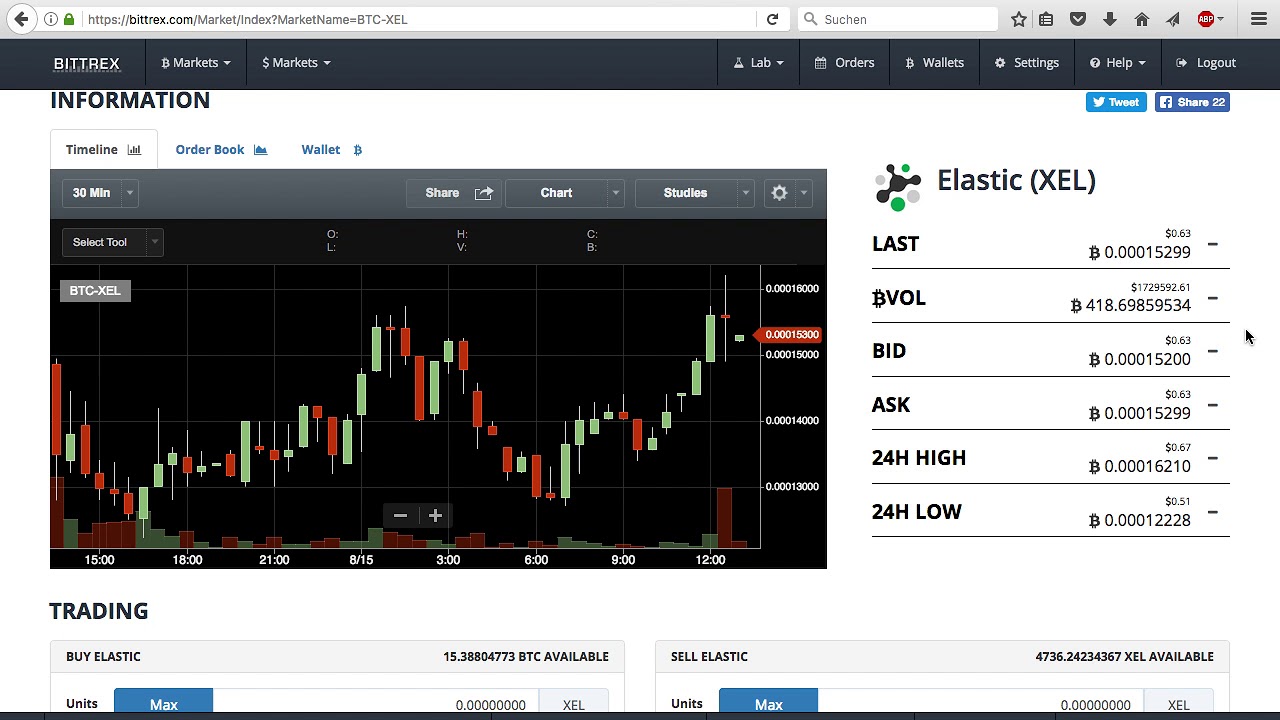Image resolution: width=1280 pixels, height=720 pixels.
Task: Click the Share arrow icon in chart toolbar
Action: pyautogui.click(x=484, y=193)
